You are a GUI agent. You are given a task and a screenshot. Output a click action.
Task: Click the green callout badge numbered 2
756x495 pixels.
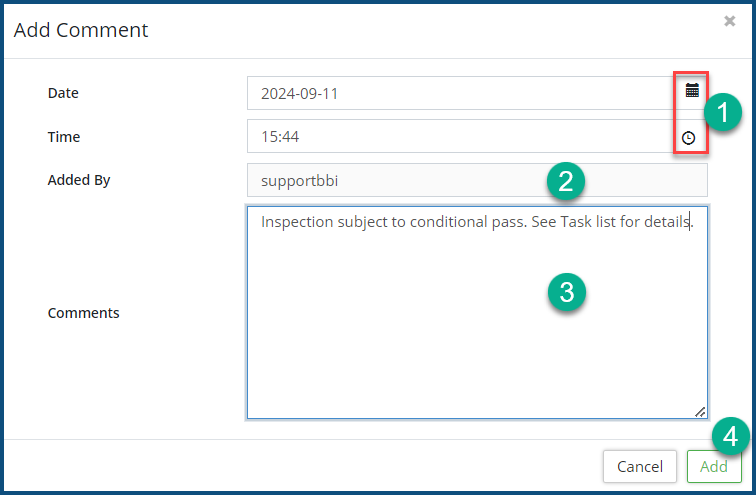(566, 181)
